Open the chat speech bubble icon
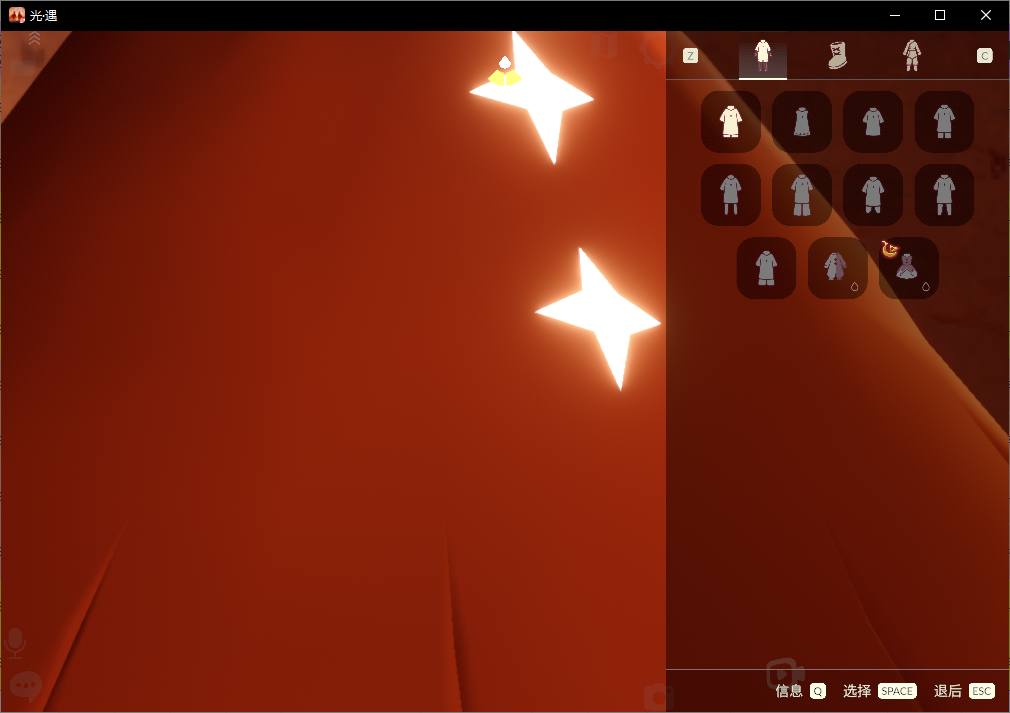Screen dimensions: 1010x713 coord(26,687)
